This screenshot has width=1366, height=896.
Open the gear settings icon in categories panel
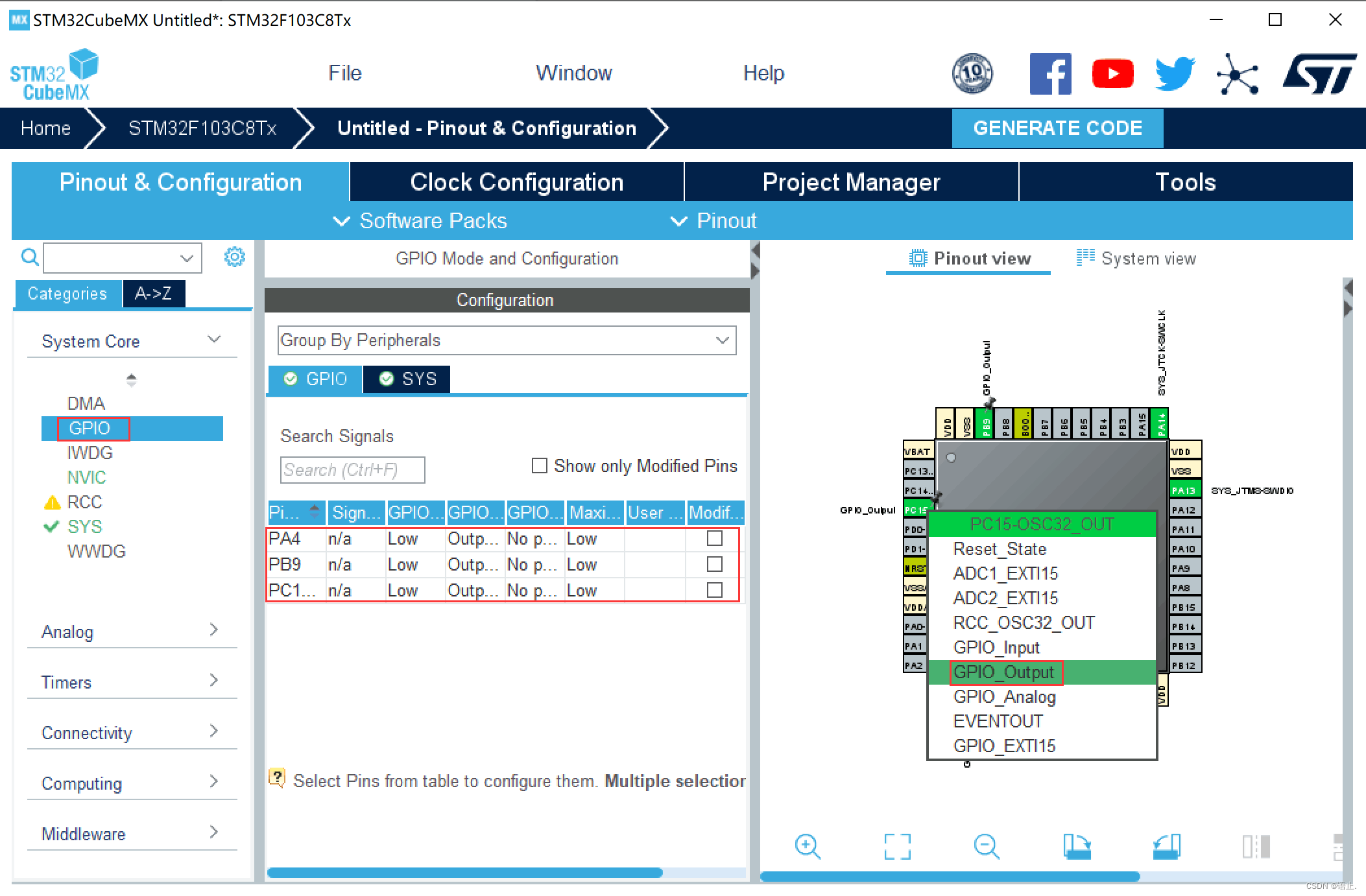[234, 257]
